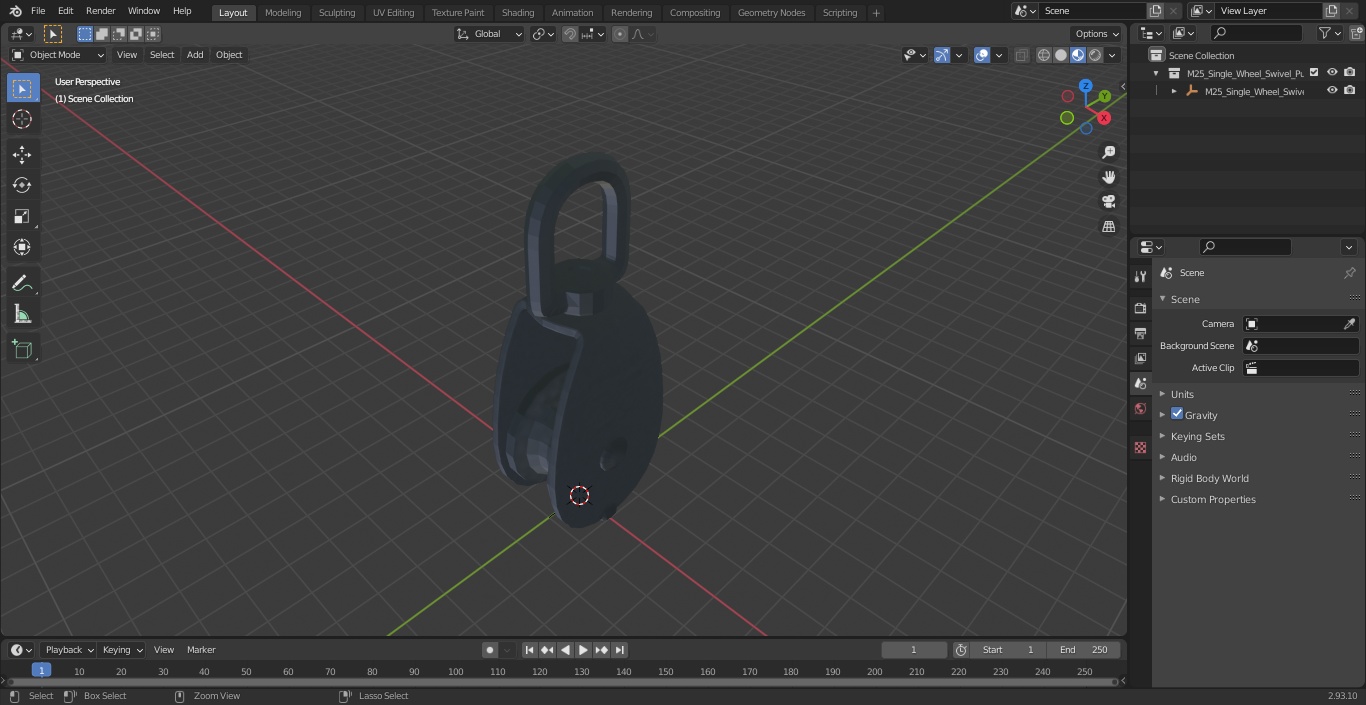The height and width of the screenshot is (705, 1366).
Task: Open the Render properties tab
Action: point(1140,308)
